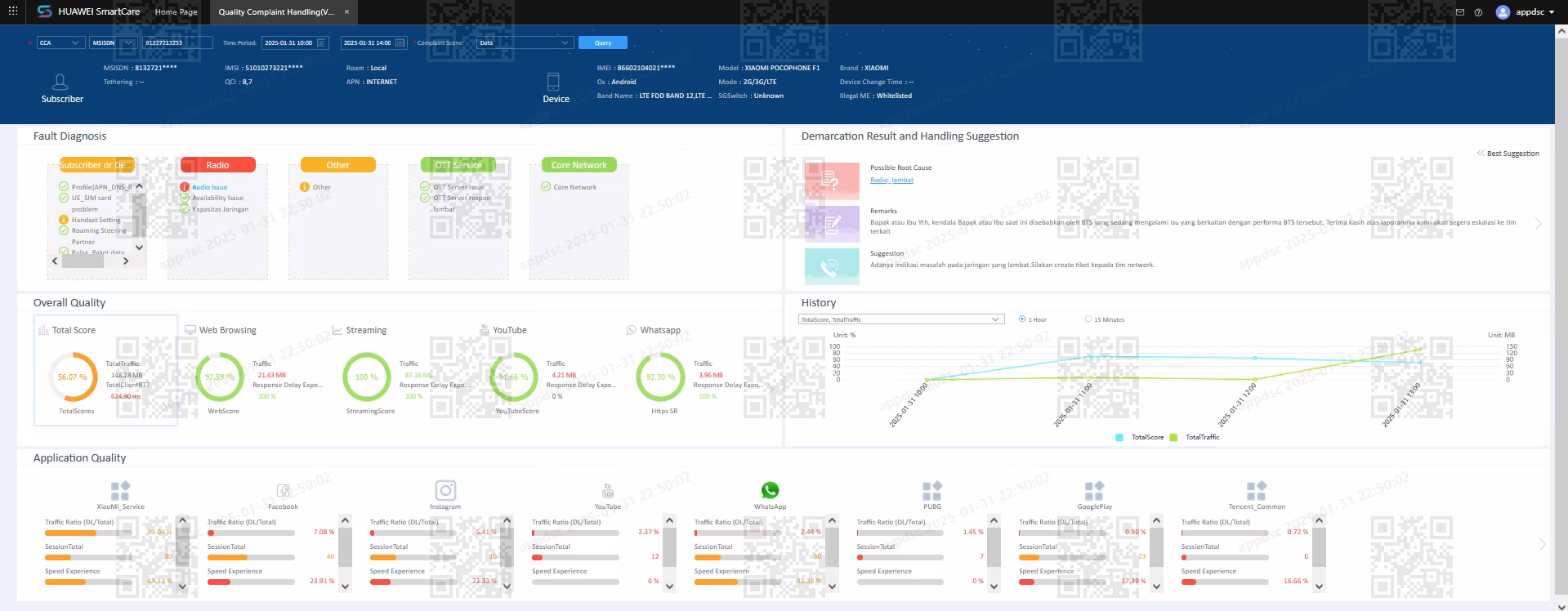Click the GooglePlay app icon
The width and height of the screenshot is (1568, 611).
click(x=1094, y=491)
